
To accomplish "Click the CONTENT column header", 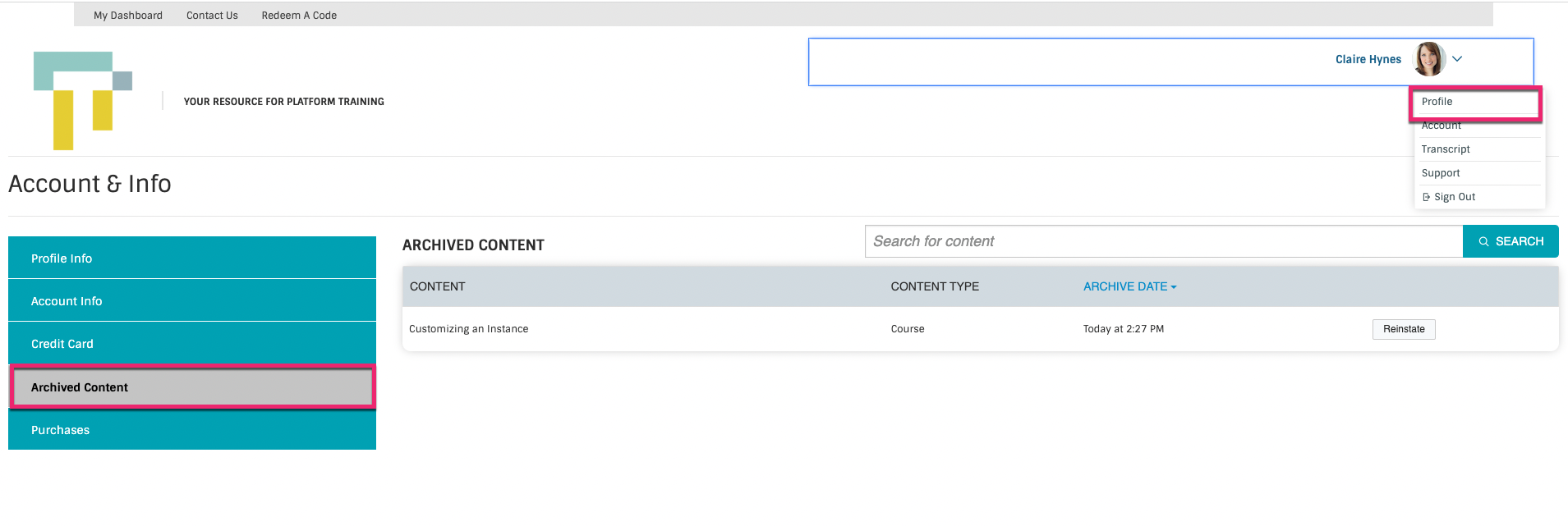I will 437,286.
